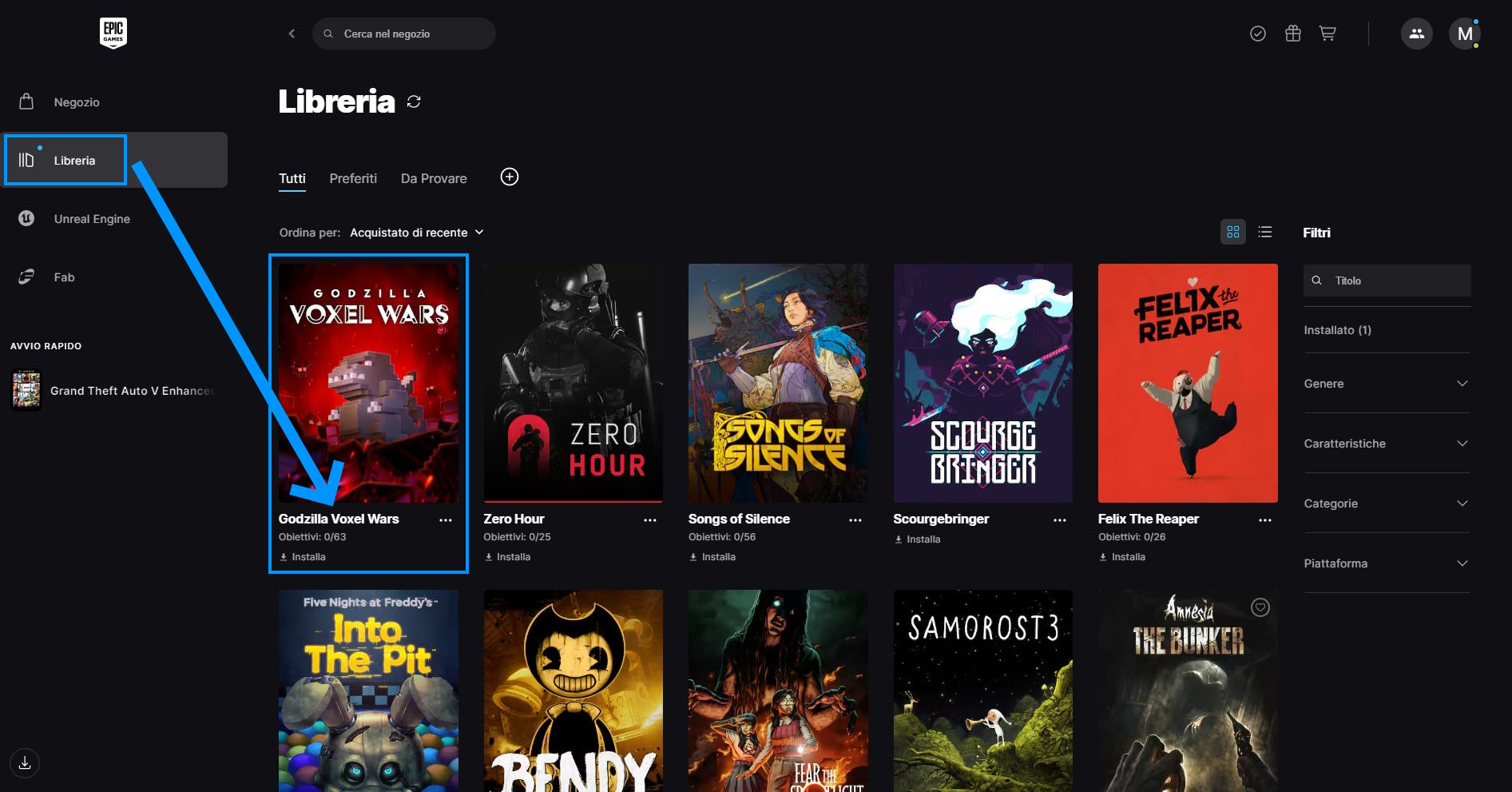Select the Da Provare tab
1512x792 pixels.
[x=434, y=178]
